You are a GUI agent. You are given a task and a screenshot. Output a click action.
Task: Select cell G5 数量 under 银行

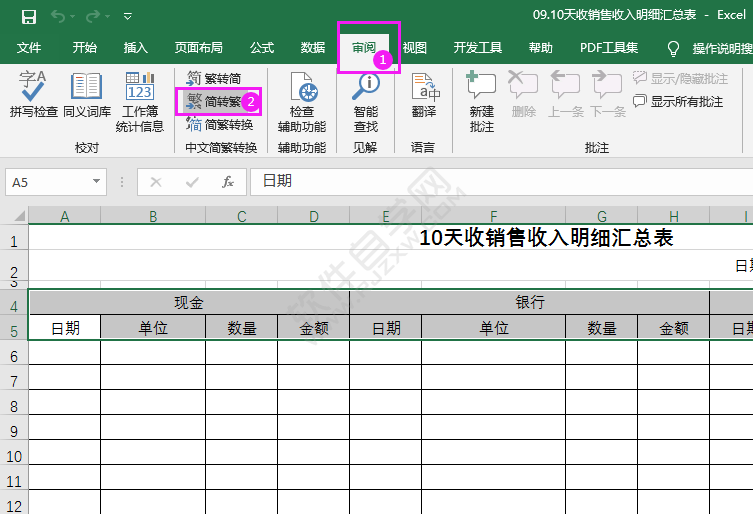[x=602, y=328]
